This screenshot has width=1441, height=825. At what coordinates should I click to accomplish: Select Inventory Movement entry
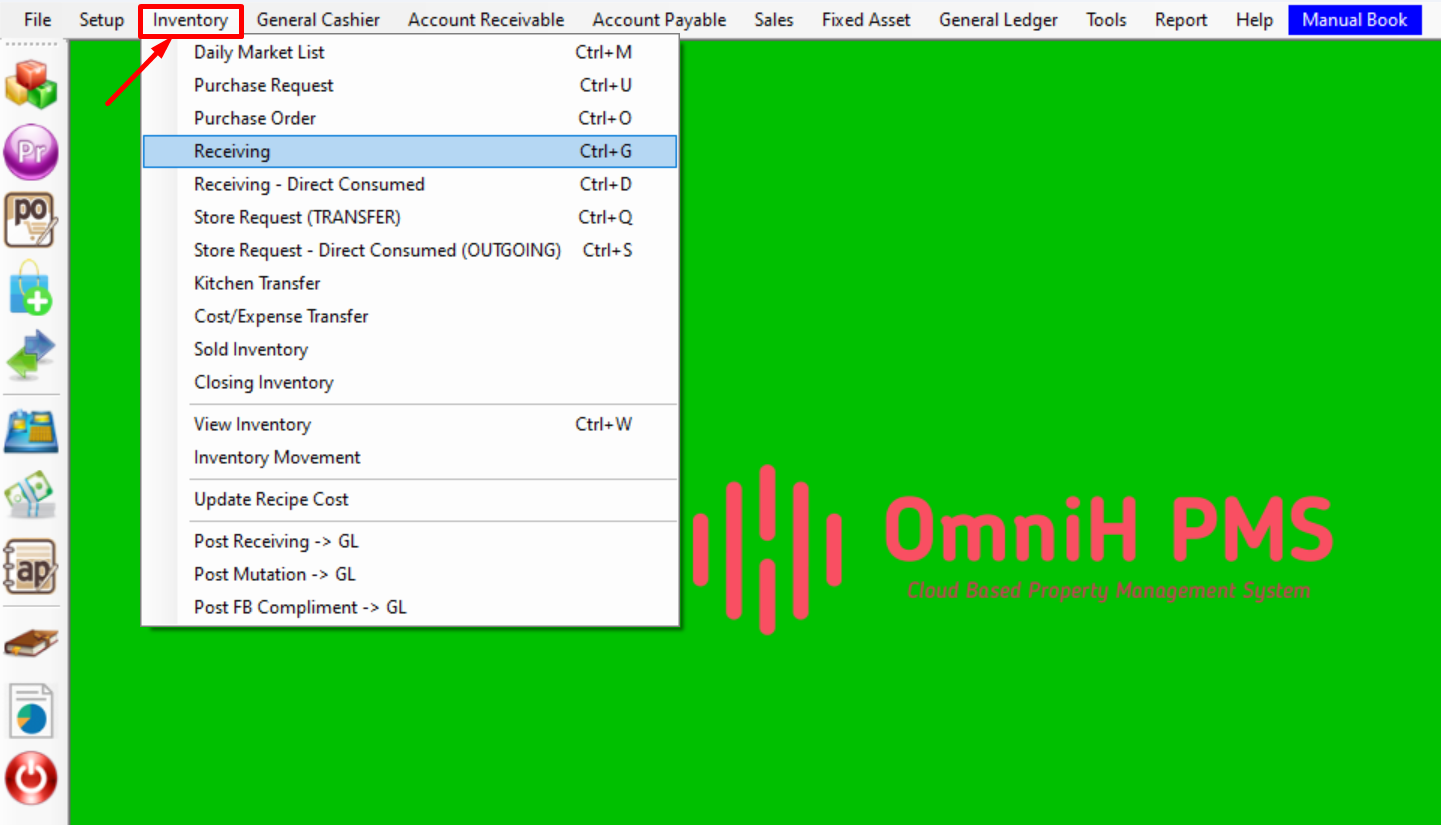coord(410,457)
